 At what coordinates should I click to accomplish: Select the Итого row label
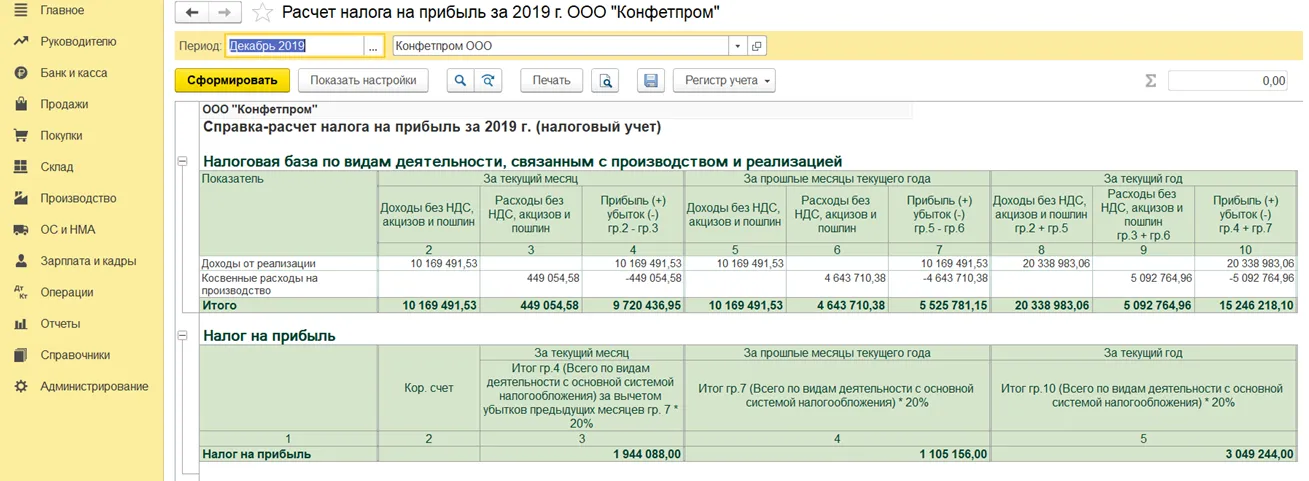pos(288,304)
